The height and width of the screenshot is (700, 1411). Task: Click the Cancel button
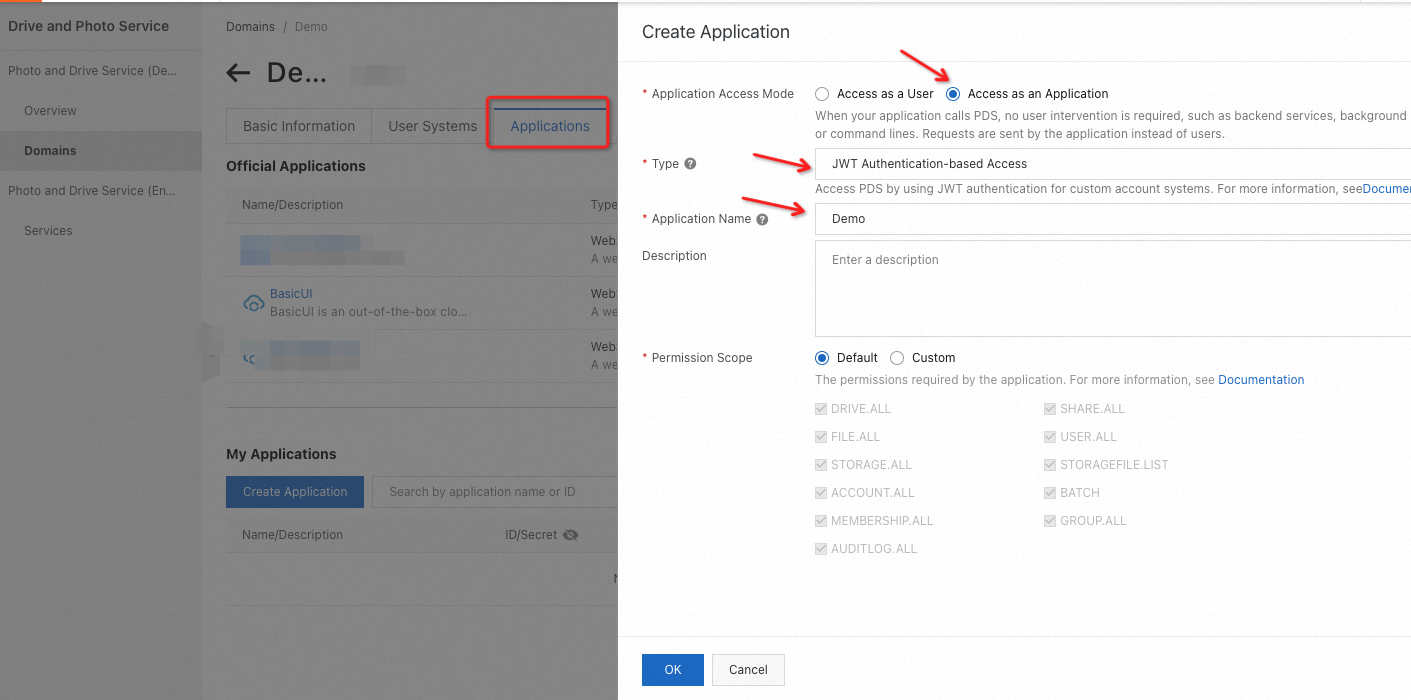pyautogui.click(x=748, y=670)
